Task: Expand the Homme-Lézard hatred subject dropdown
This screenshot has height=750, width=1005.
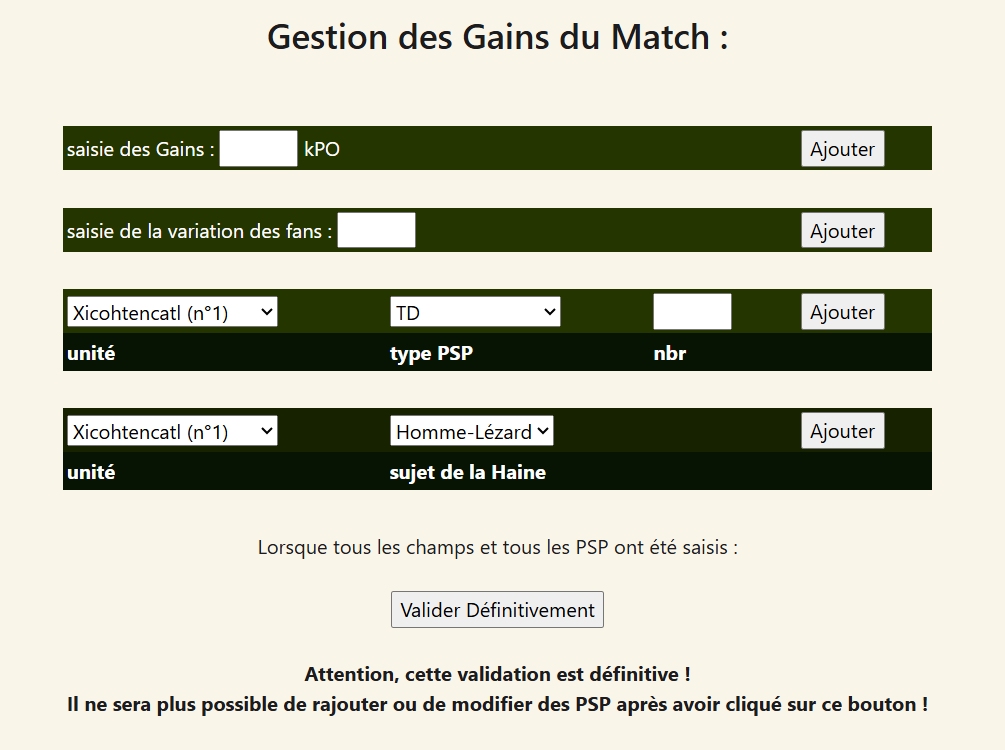Action: pyautogui.click(x=471, y=431)
